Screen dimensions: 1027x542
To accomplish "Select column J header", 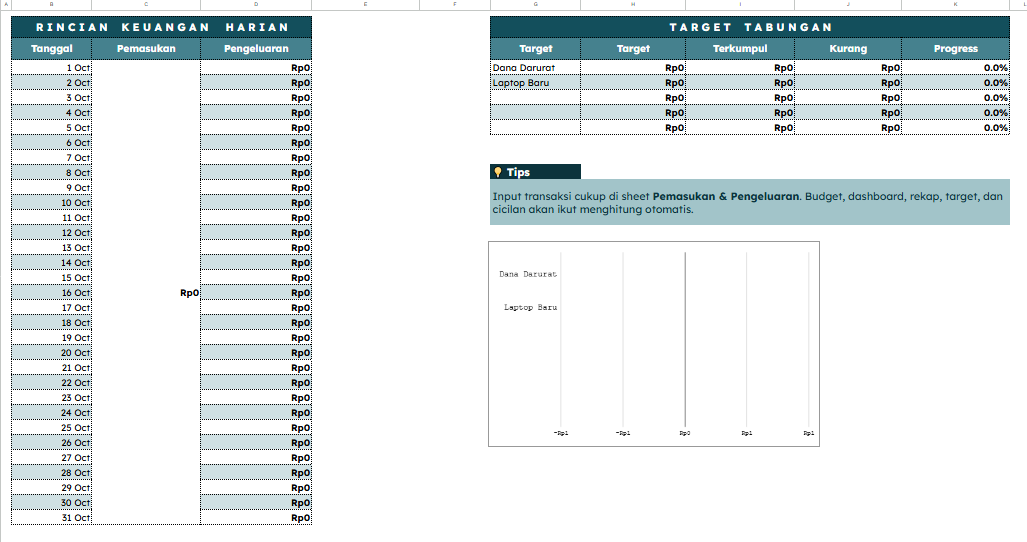I will (848, 5).
